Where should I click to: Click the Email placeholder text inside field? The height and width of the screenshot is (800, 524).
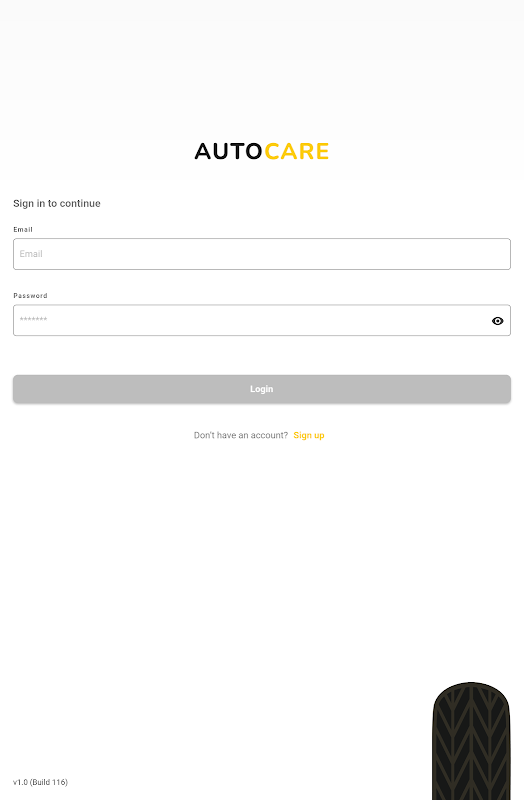tap(31, 254)
